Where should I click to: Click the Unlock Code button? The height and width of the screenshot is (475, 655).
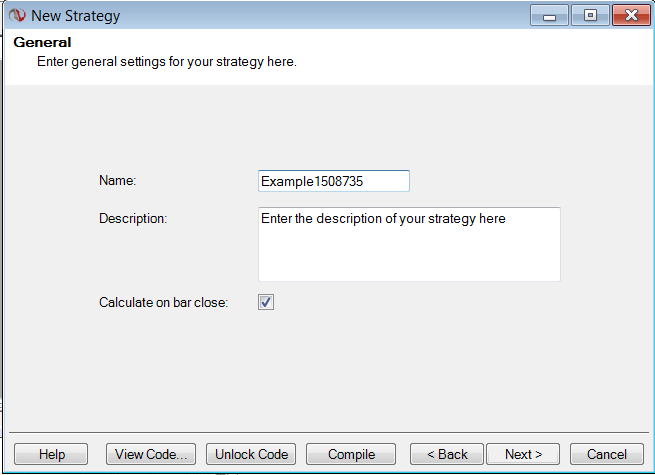coord(252,454)
